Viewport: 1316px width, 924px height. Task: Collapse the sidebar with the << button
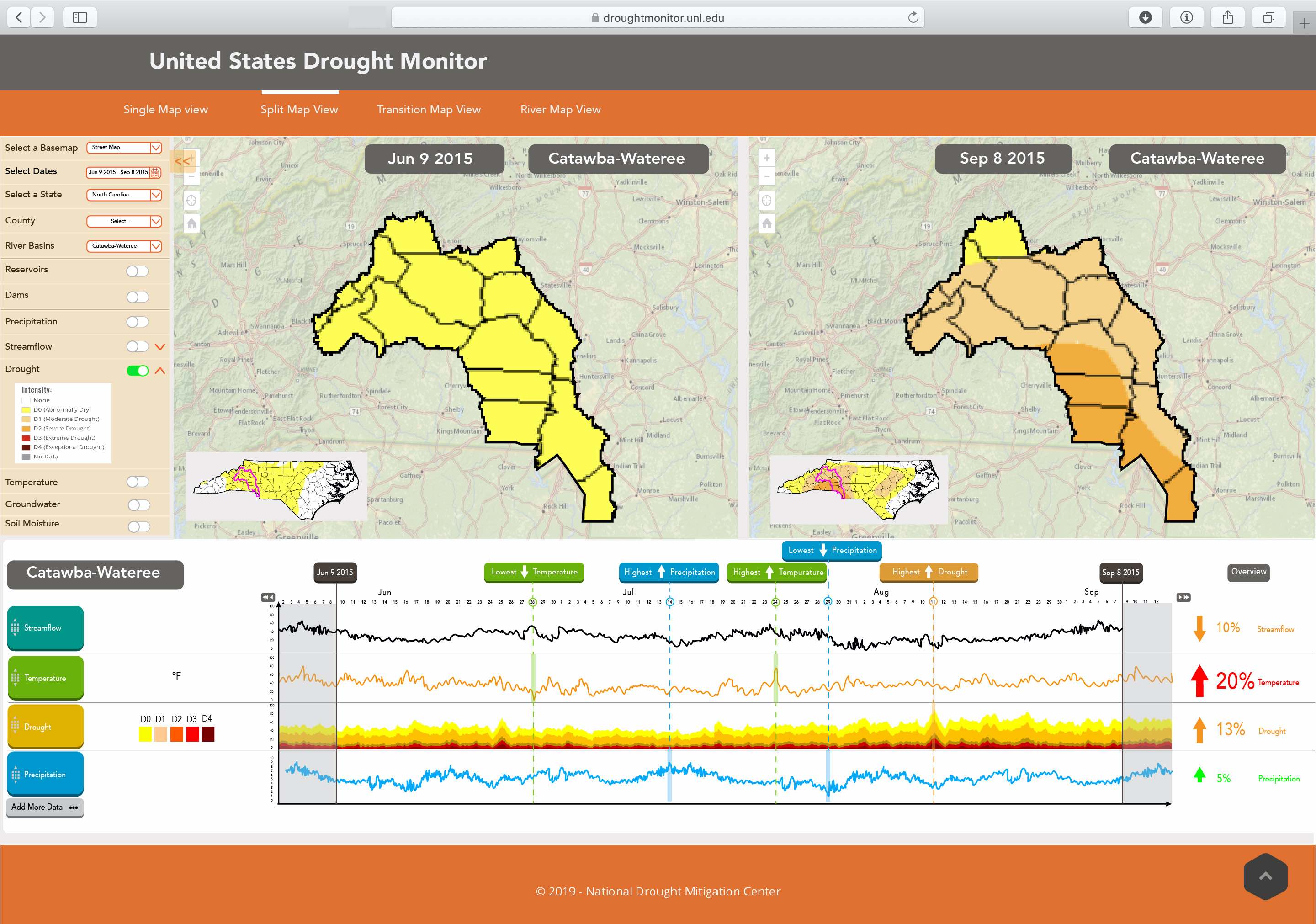pyautogui.click(x=183, y=160)
